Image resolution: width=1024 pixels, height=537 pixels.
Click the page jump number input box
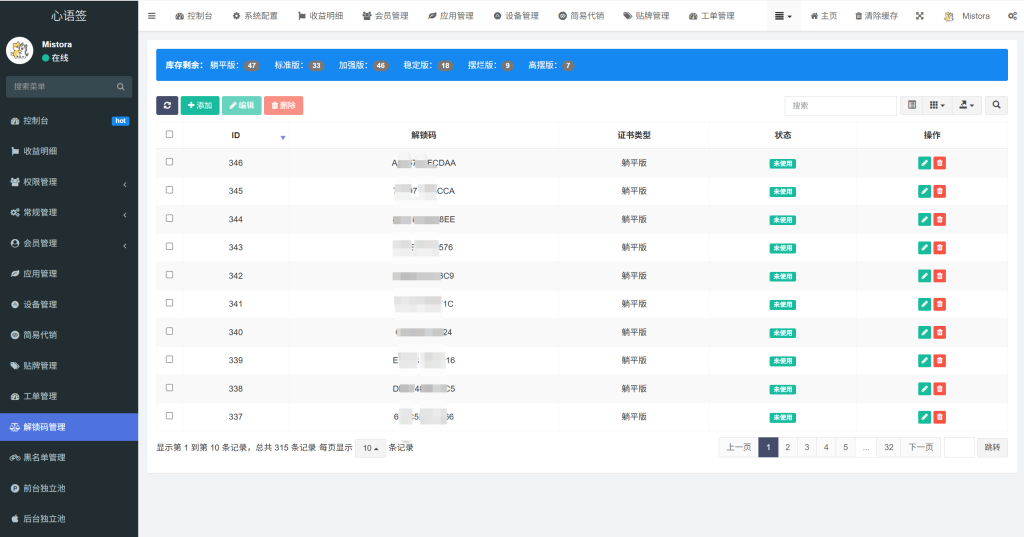point(959,448)
